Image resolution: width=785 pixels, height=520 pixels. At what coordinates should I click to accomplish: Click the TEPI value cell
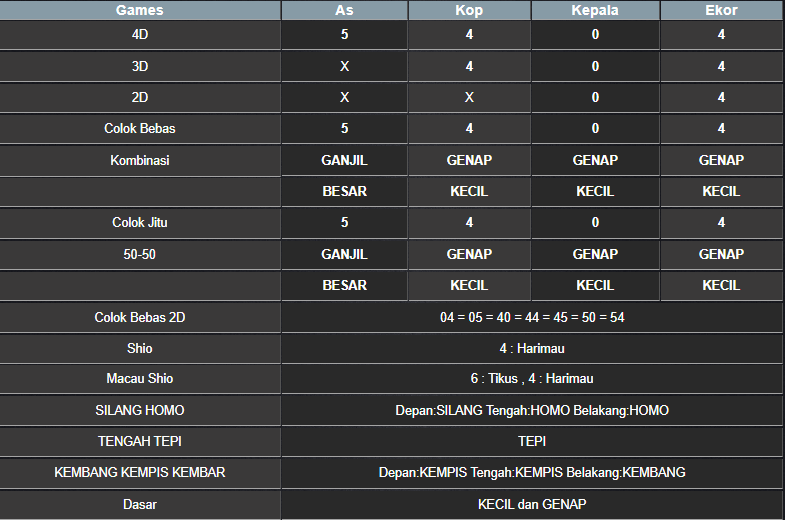click(532, 441)
